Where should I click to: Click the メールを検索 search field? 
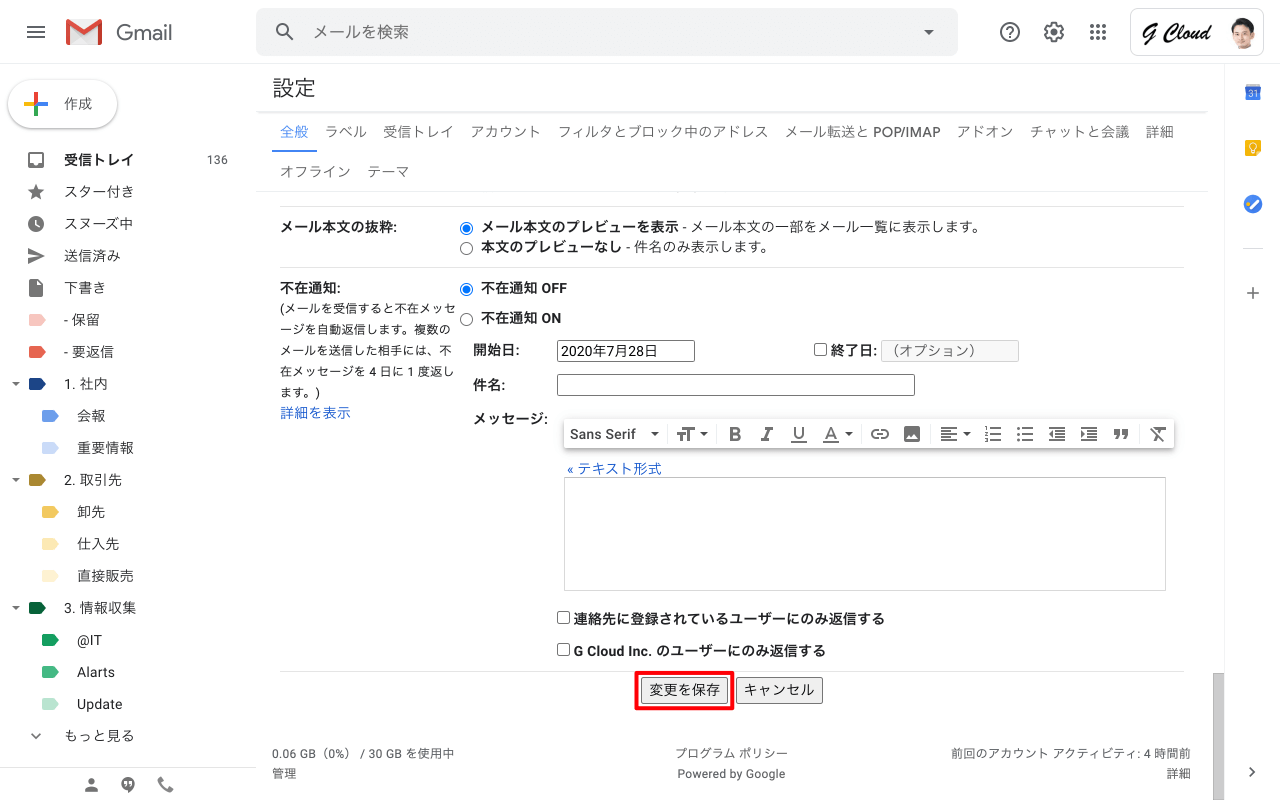click(606, 32)
